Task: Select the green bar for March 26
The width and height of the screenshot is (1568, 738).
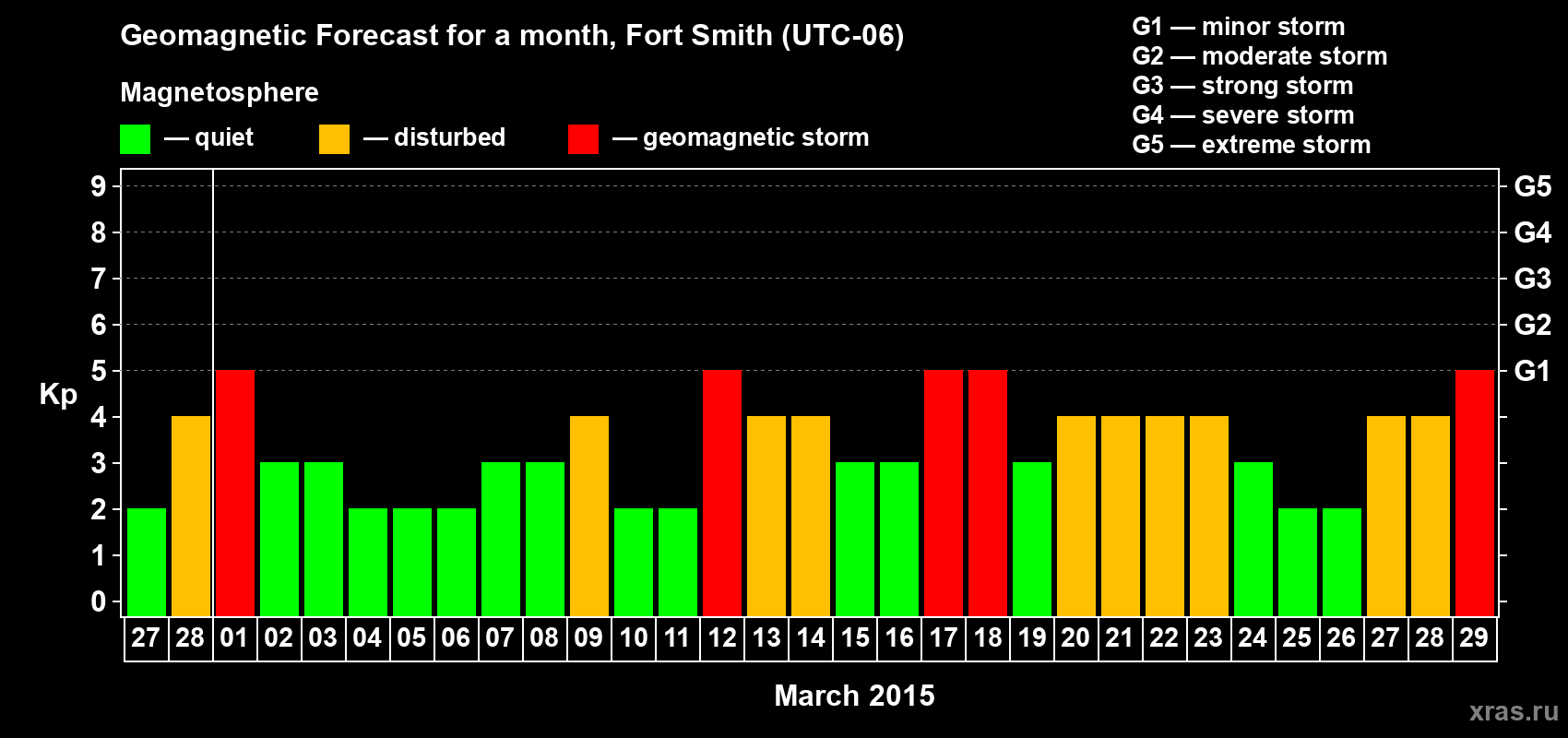Action: [x=1342, y=563]
